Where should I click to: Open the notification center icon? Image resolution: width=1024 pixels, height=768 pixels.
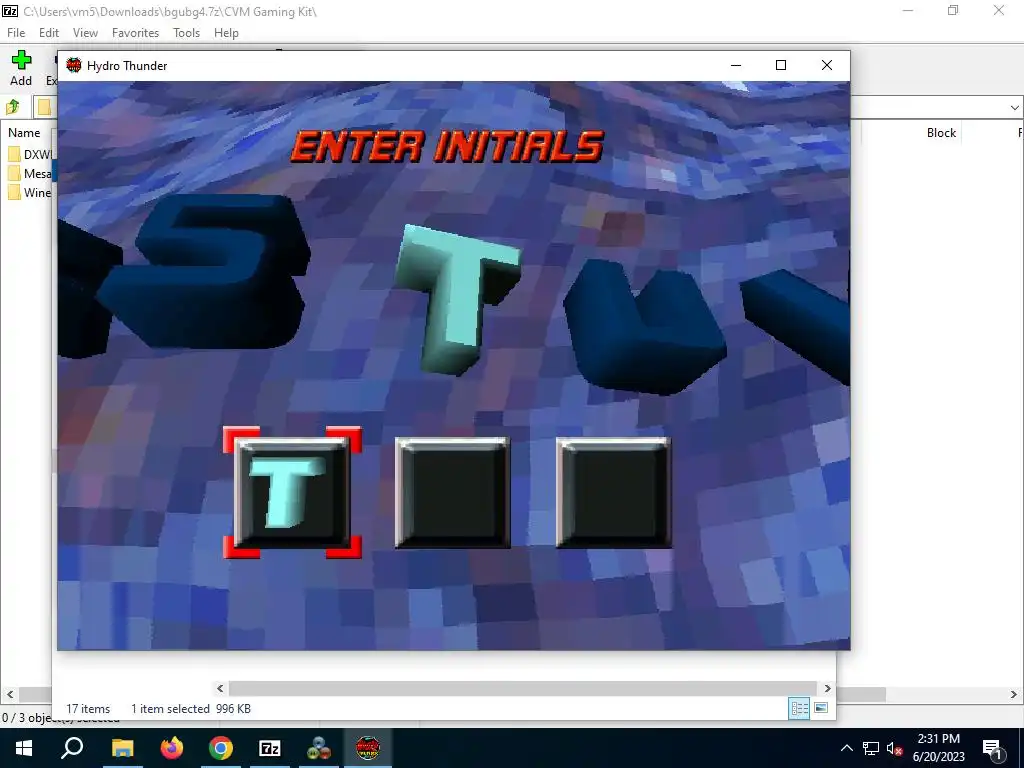click(992, 749)
